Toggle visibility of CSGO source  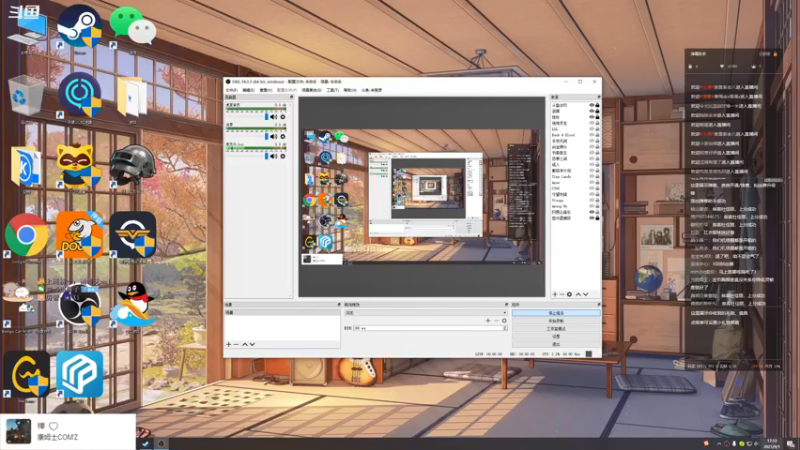click(592, 188)
